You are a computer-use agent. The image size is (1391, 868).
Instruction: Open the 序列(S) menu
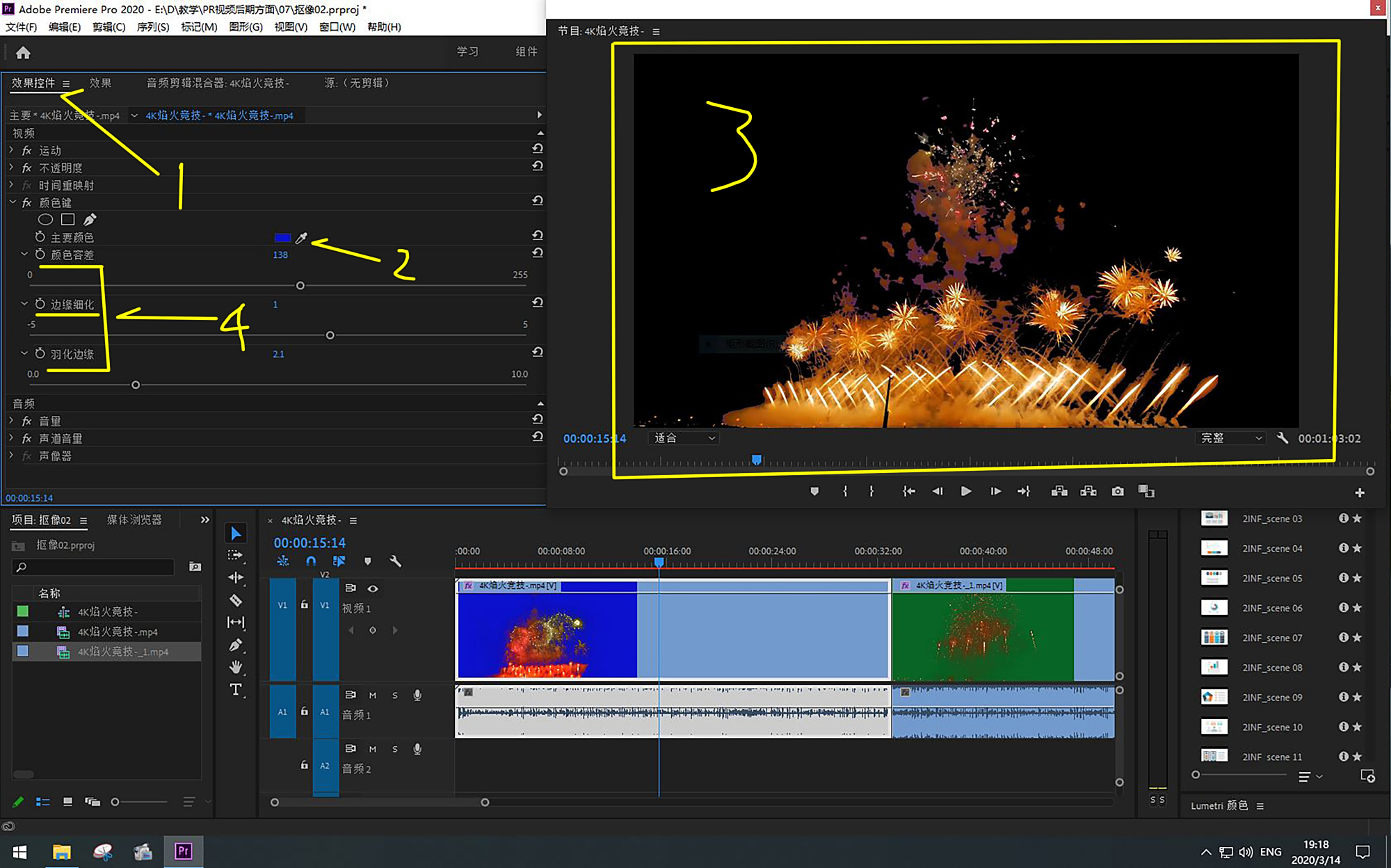coord(152,27)
